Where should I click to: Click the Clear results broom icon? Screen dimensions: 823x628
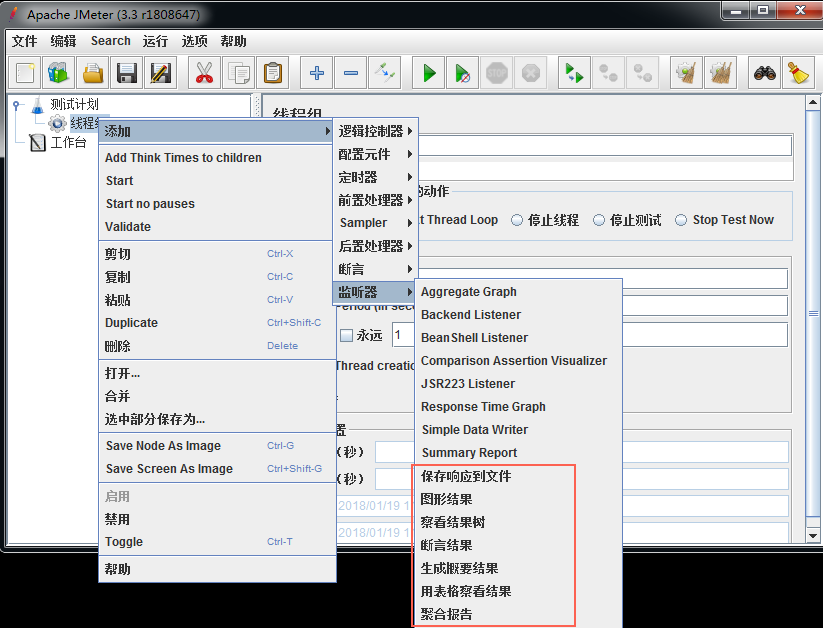point(686,73)
